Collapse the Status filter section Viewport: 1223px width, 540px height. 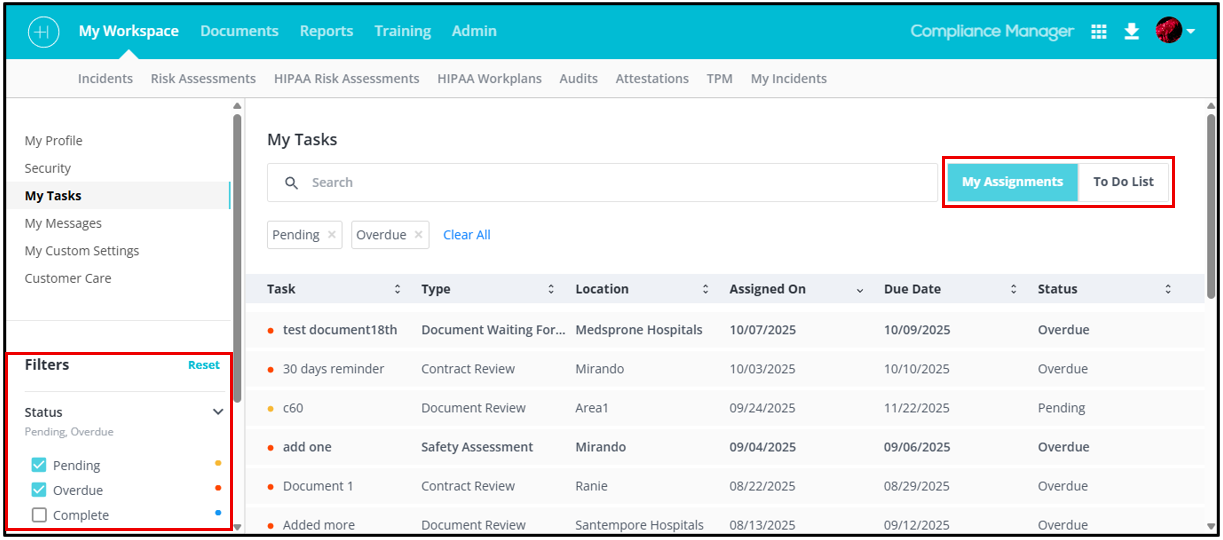pyautogui.click(x=218, y=412)
